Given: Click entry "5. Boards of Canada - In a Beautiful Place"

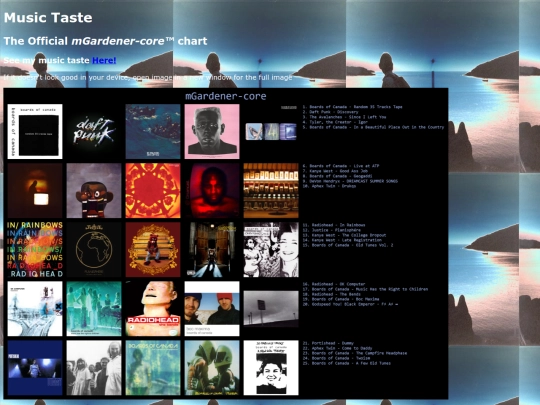Looking at the screenshot, I should point(373,127).
